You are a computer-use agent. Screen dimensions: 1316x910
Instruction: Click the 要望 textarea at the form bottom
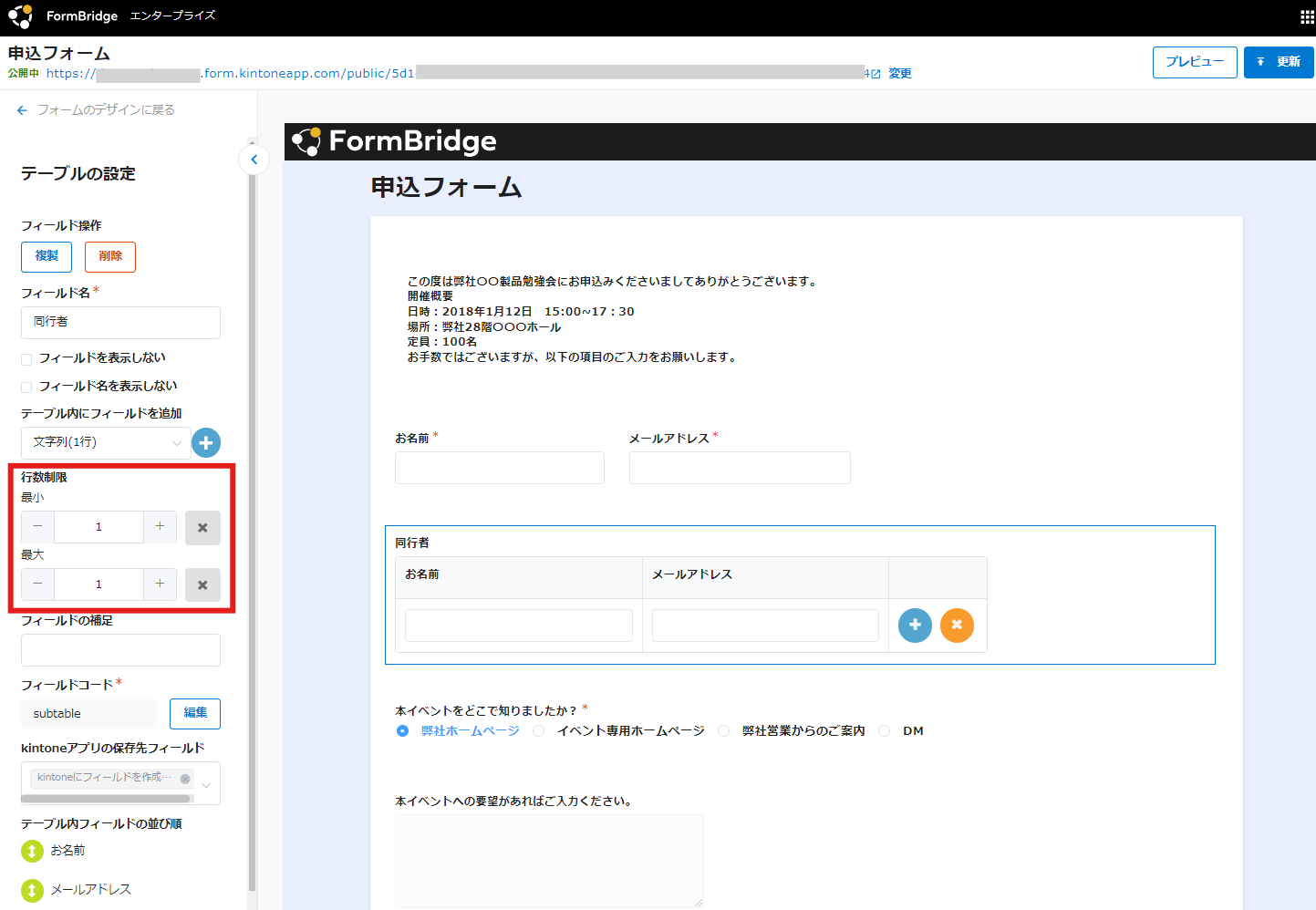[549, 861]
